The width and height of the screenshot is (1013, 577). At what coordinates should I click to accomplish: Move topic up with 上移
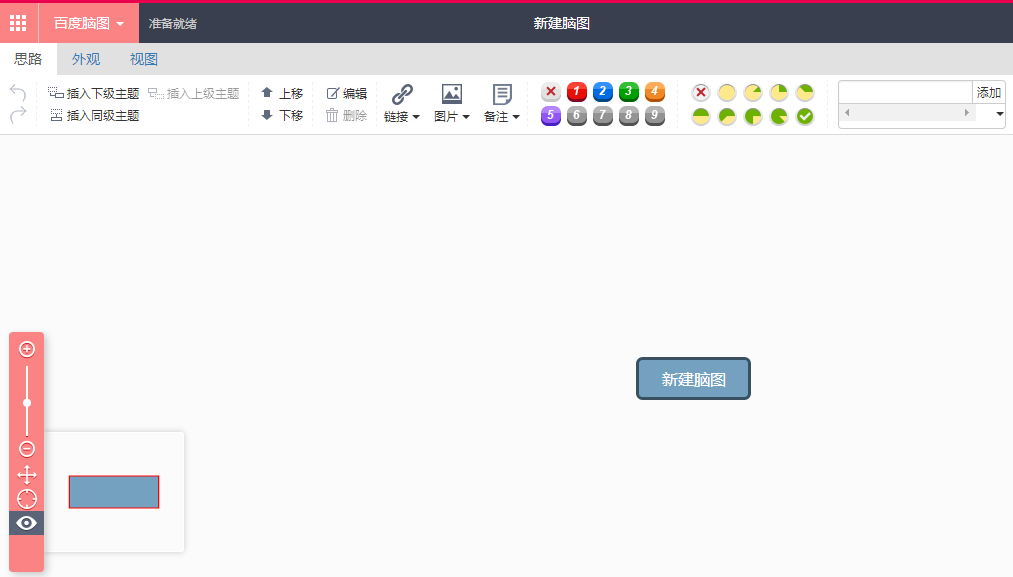pyautogui.click(x=282, y=94)
